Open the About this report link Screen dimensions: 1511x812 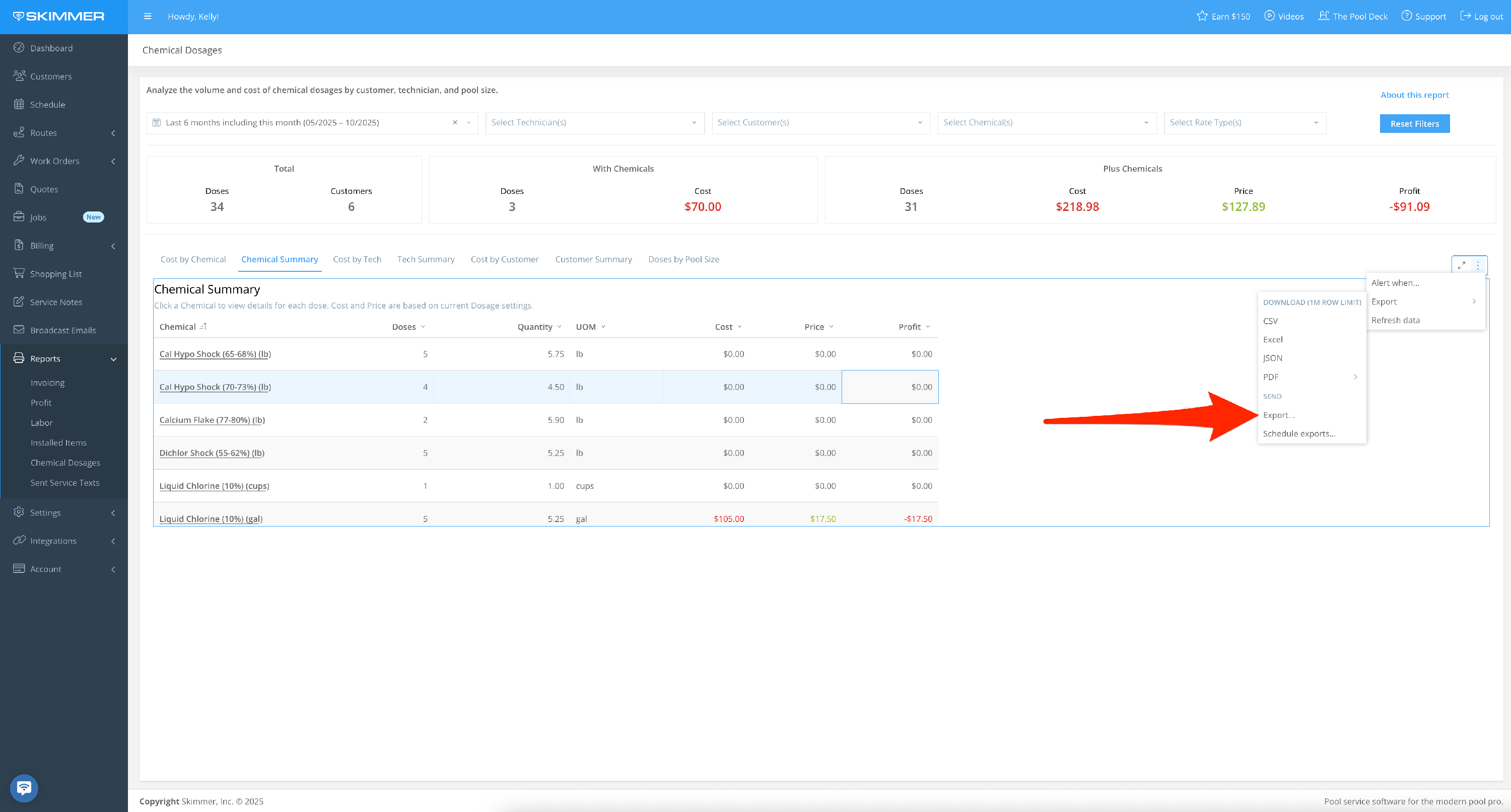(x=1414, y=95)
